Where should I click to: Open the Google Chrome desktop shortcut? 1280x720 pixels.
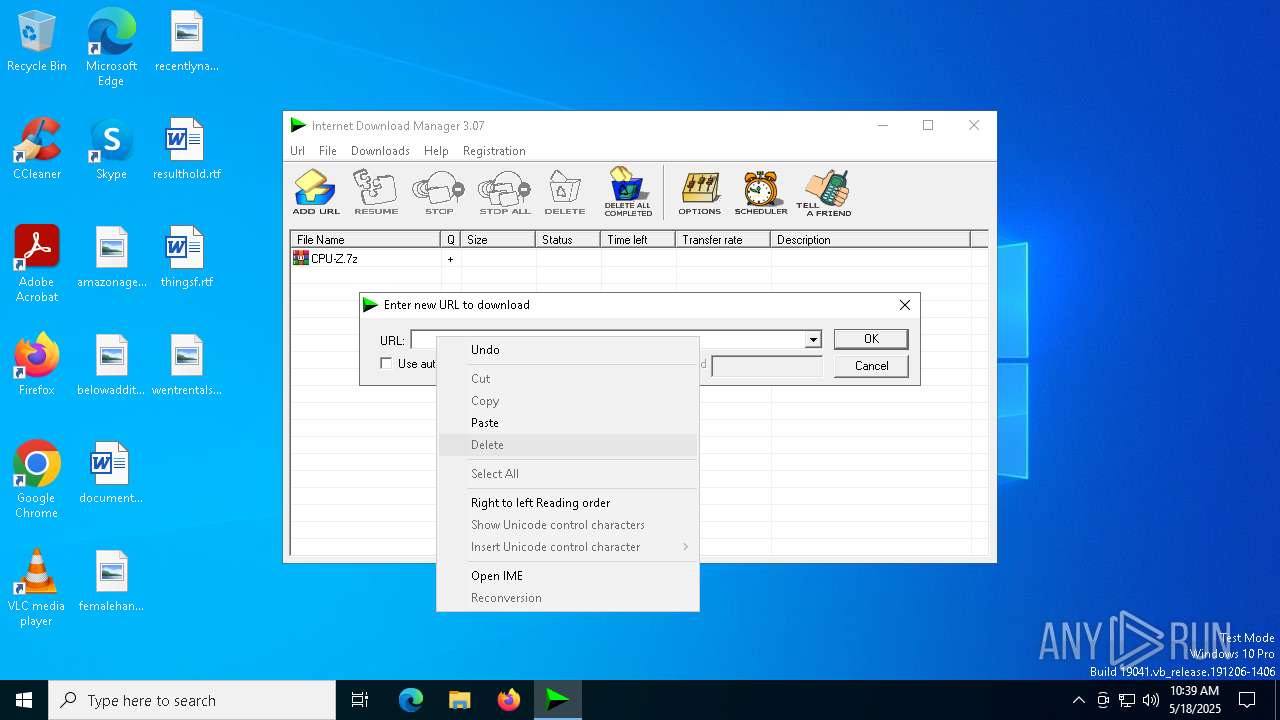coord(37,479)
